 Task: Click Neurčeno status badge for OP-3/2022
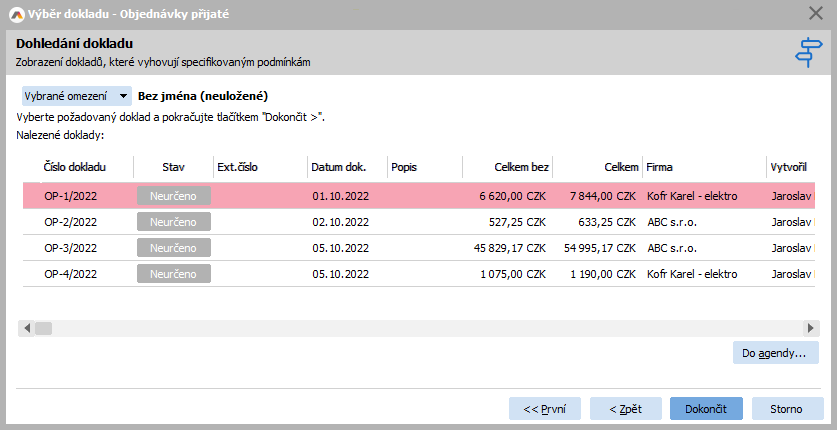tap(173, 248)
